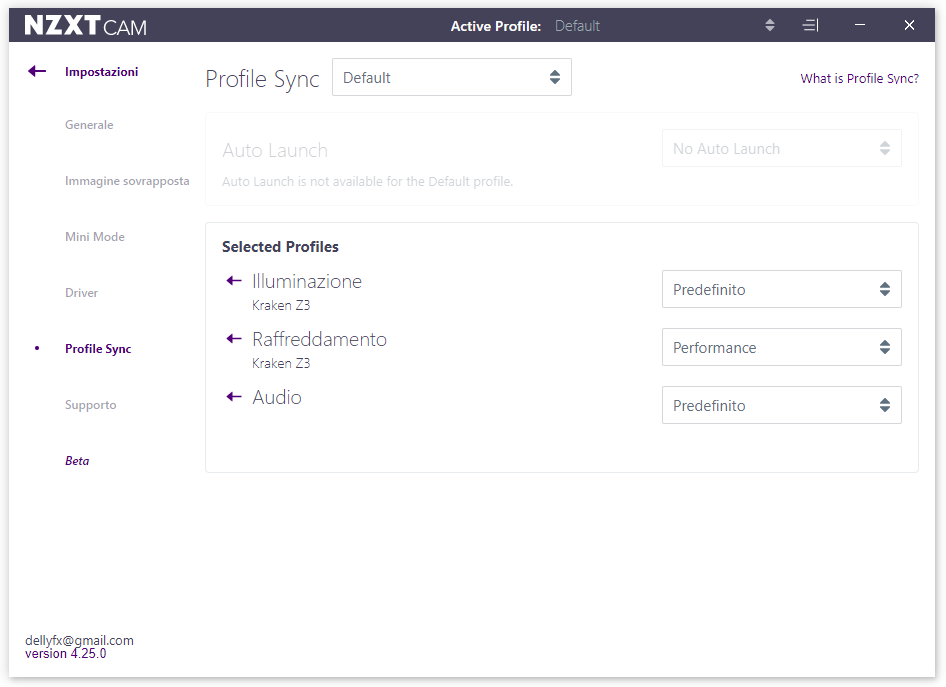This screenshot has height=687, width=946.
Task: Click the 'What is Profile Sync?' link
Action: tap(859, 78)
